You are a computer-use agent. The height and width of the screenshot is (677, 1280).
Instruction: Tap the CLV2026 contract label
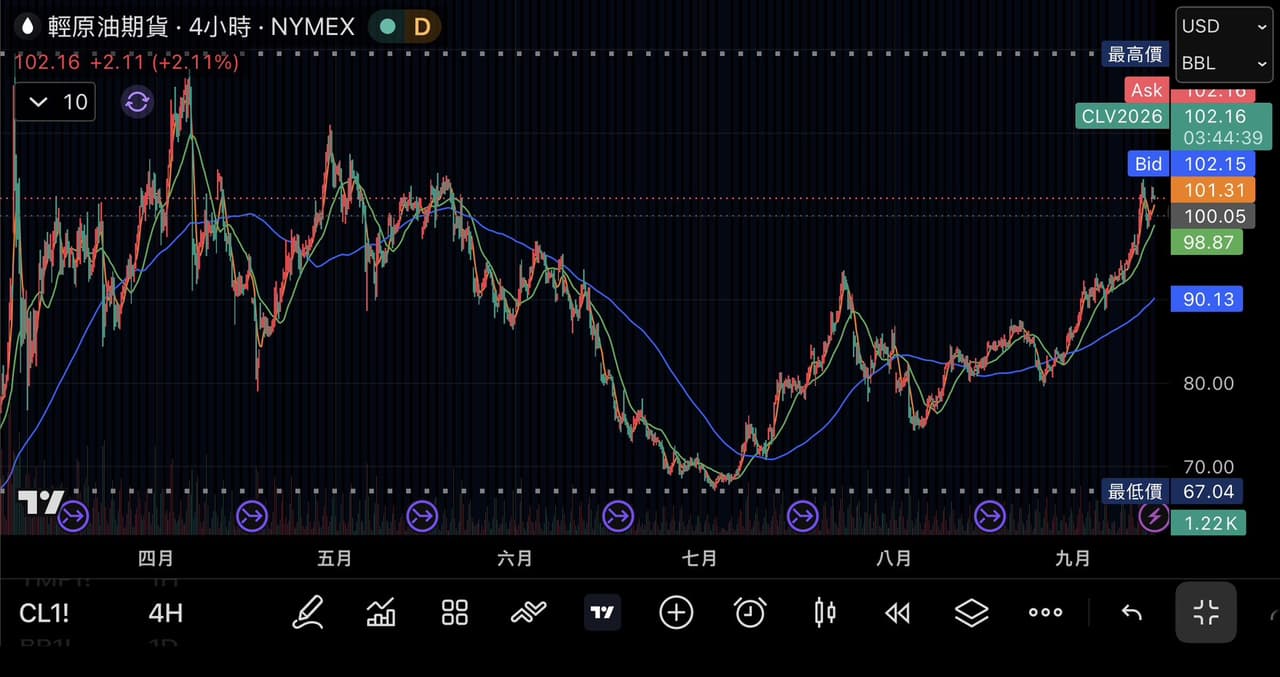[1122, 116]
